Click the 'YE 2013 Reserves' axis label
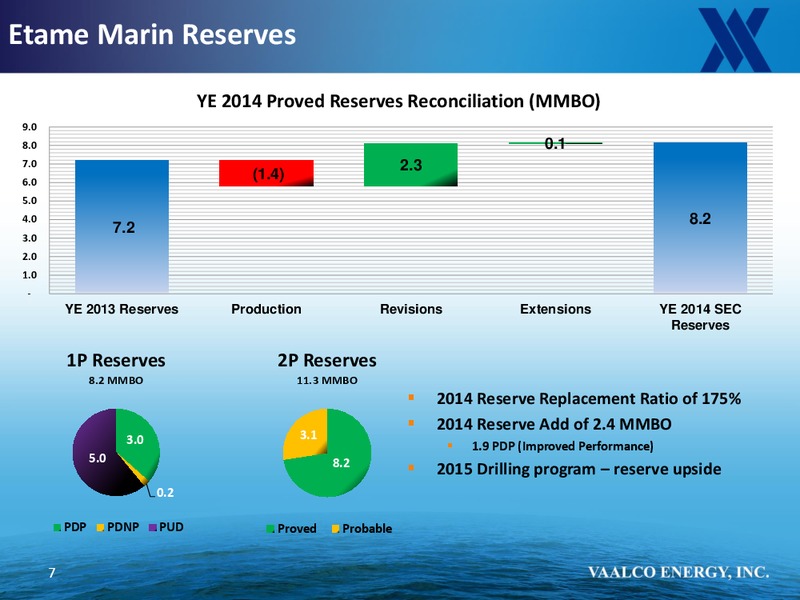800x600 pixels. click(x=122, y=309)
